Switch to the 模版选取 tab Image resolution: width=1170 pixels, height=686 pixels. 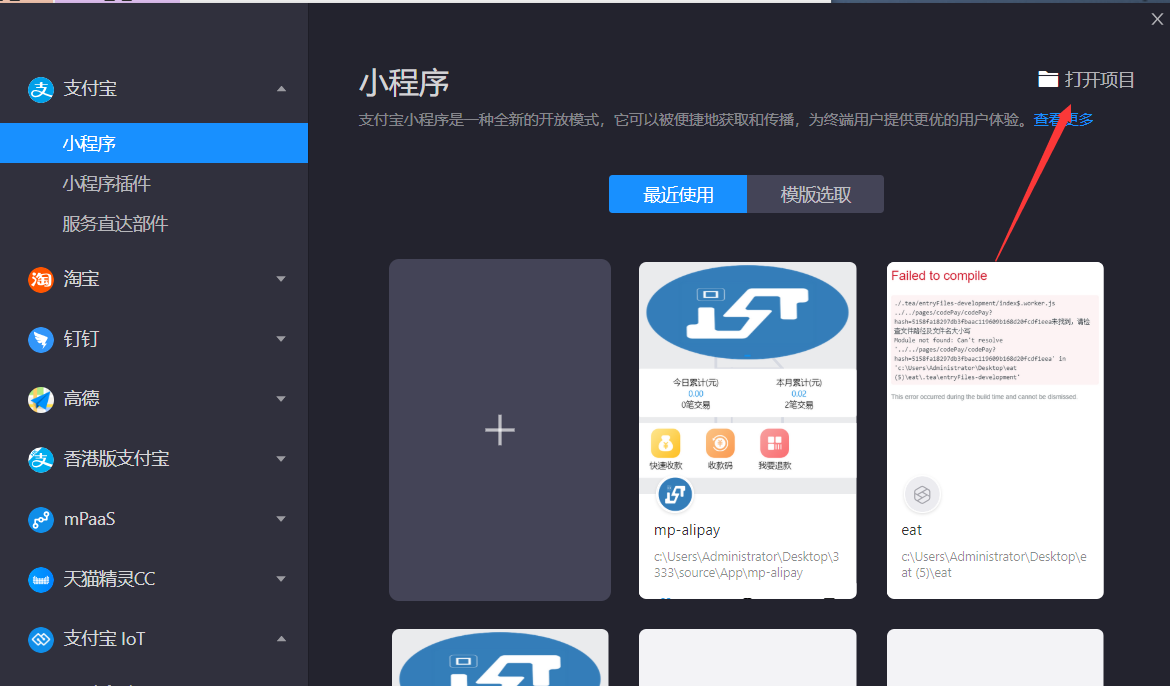click(816, 194)
